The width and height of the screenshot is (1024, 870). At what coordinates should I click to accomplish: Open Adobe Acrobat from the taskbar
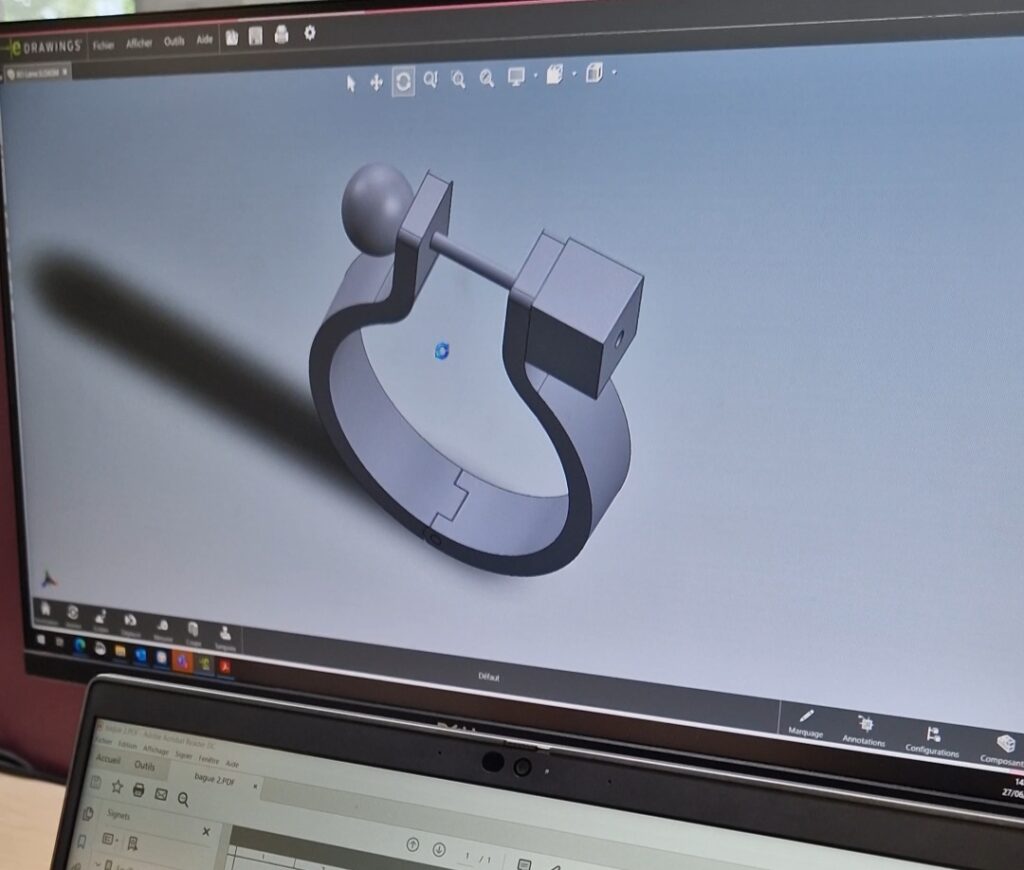tap(225, 666)
